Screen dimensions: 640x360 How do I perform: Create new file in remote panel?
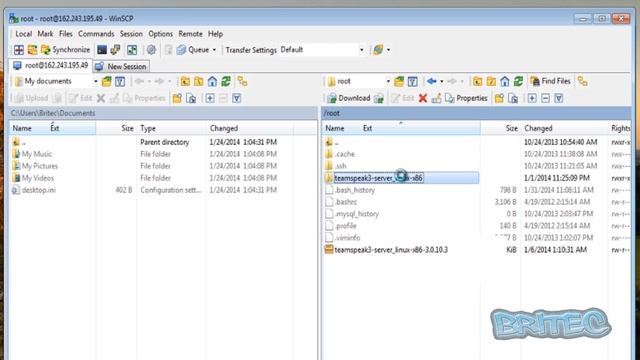coord(513,98)
